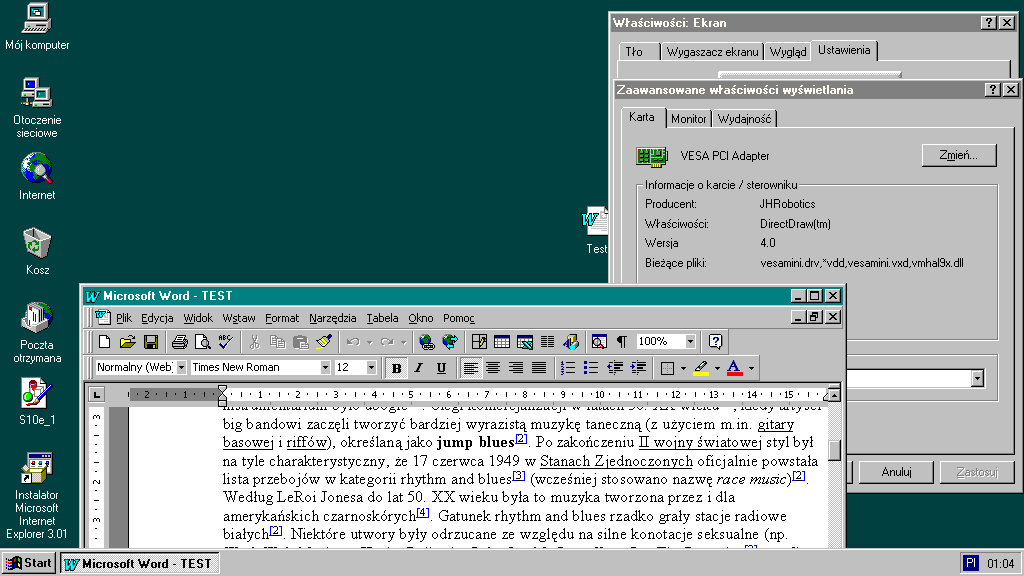Undo the last action in Word
This screenshot has height=576, width=1024.
tap(353, 342)
